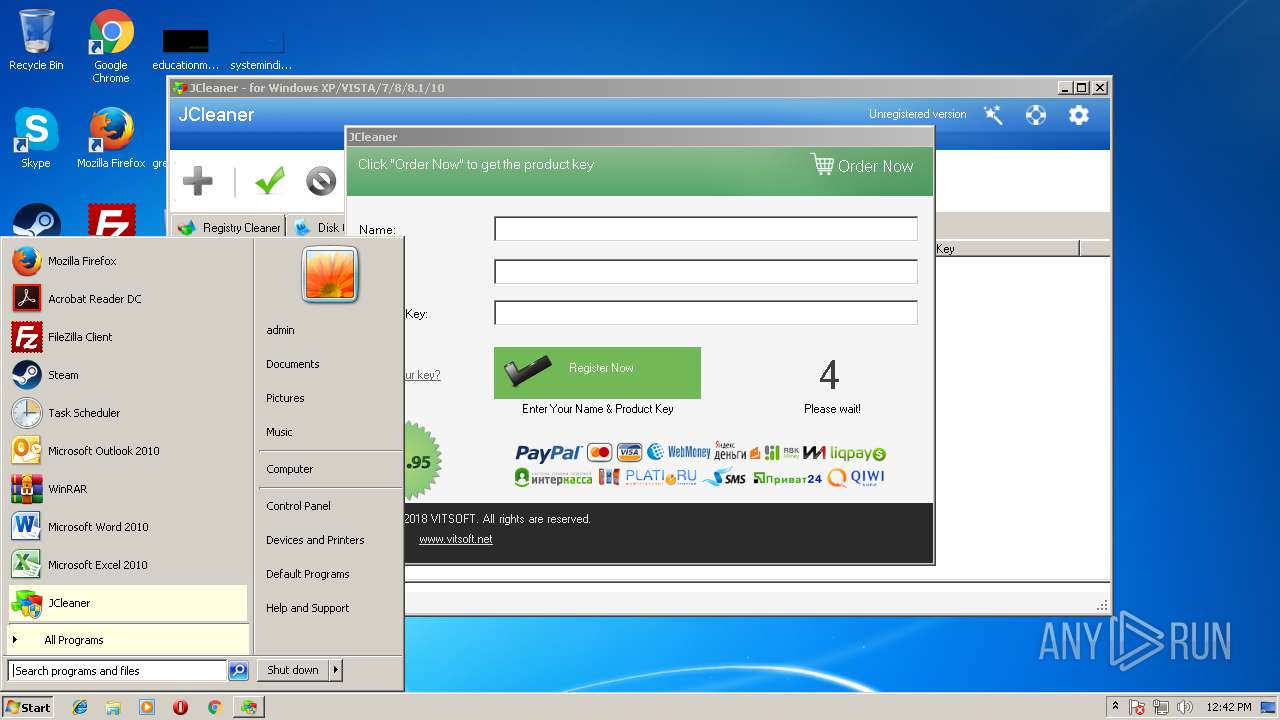
Task: Open Music from Start menu
Action: [328, 432]
